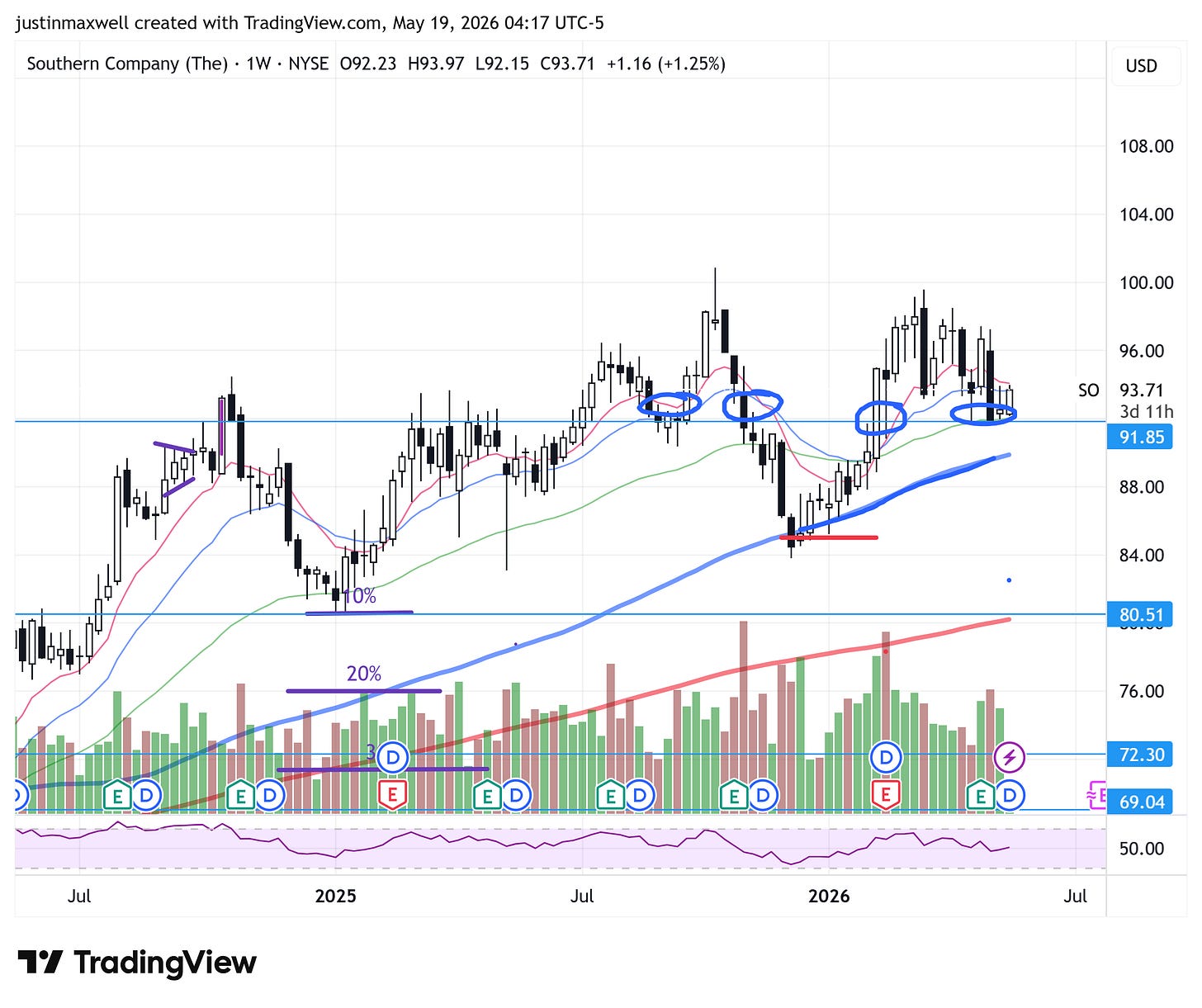Screen dimensions: 1202x1008
Task: Click the 2025 label on the time axis
Action: coord(335,897)
